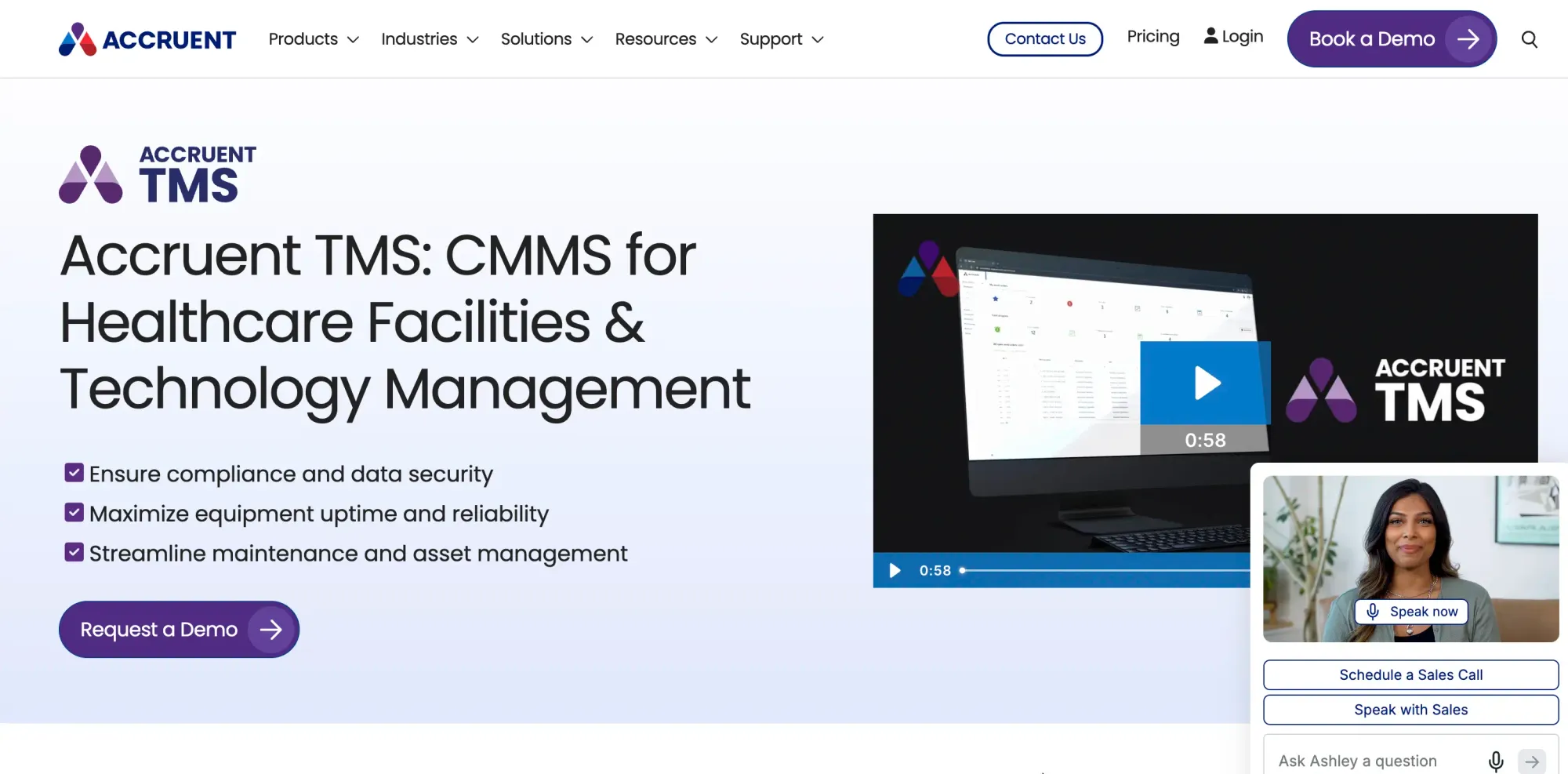Click the video progress handle dot
The image size is (1568, 774).
coord(962,570)
